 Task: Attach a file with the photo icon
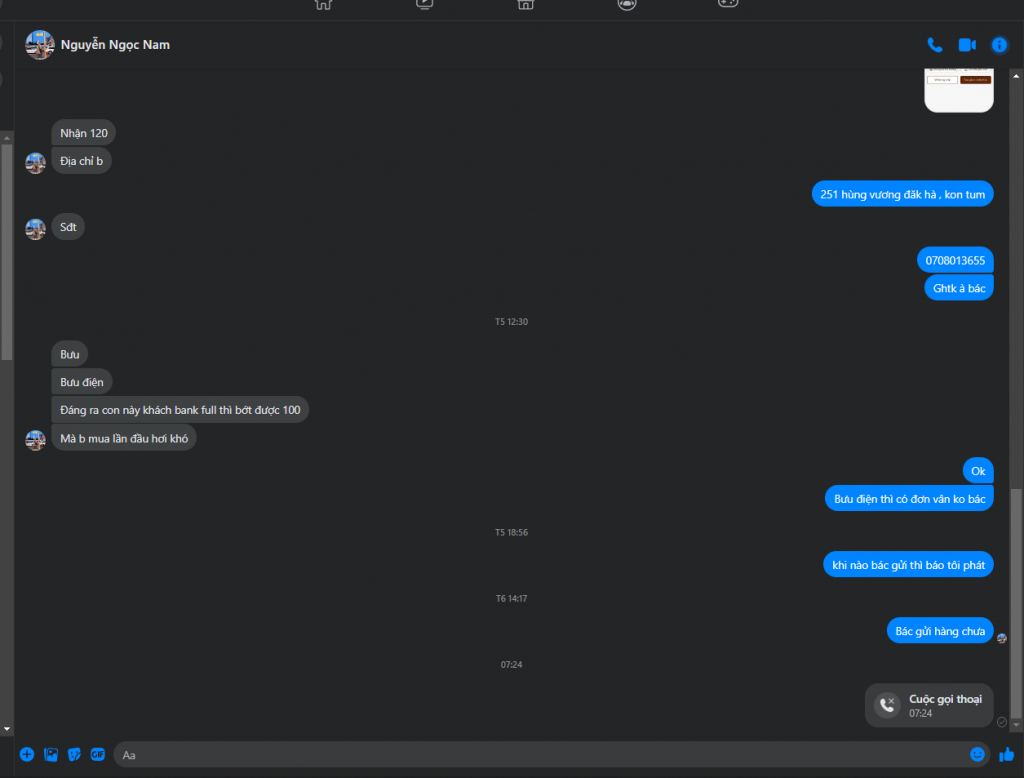click(51, 754)
